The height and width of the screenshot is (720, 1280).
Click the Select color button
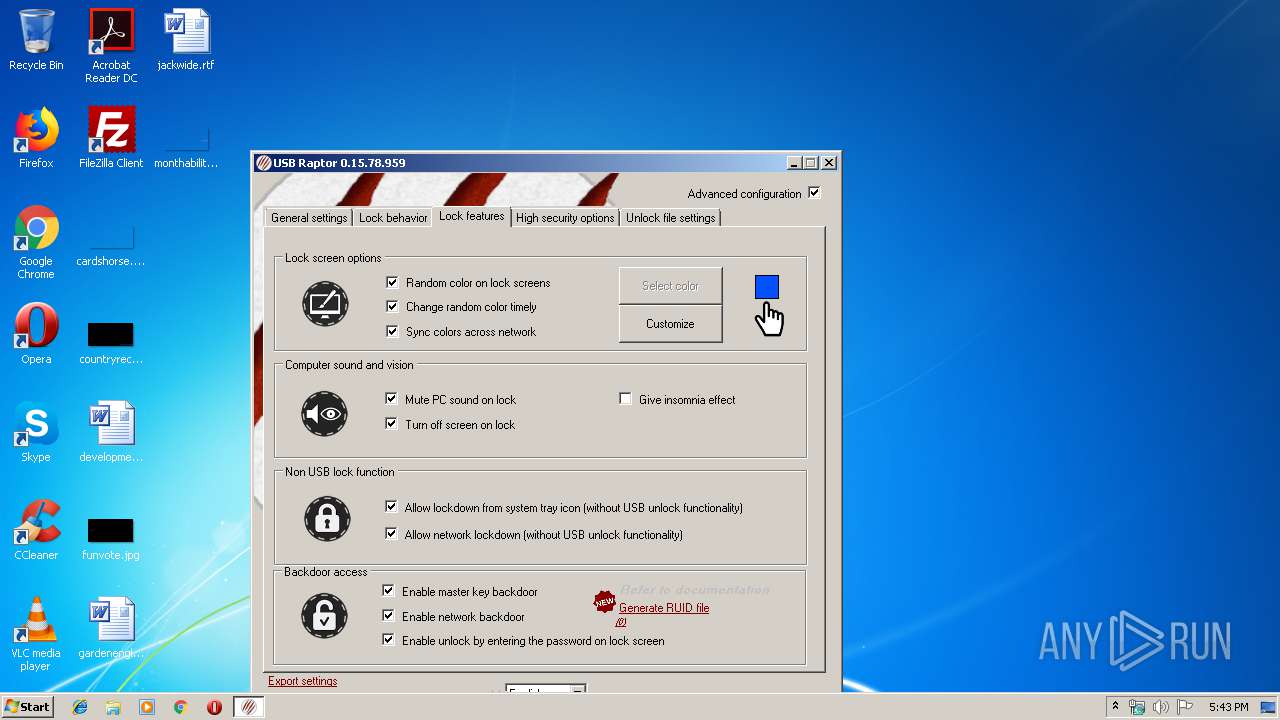tap(670, 286)
